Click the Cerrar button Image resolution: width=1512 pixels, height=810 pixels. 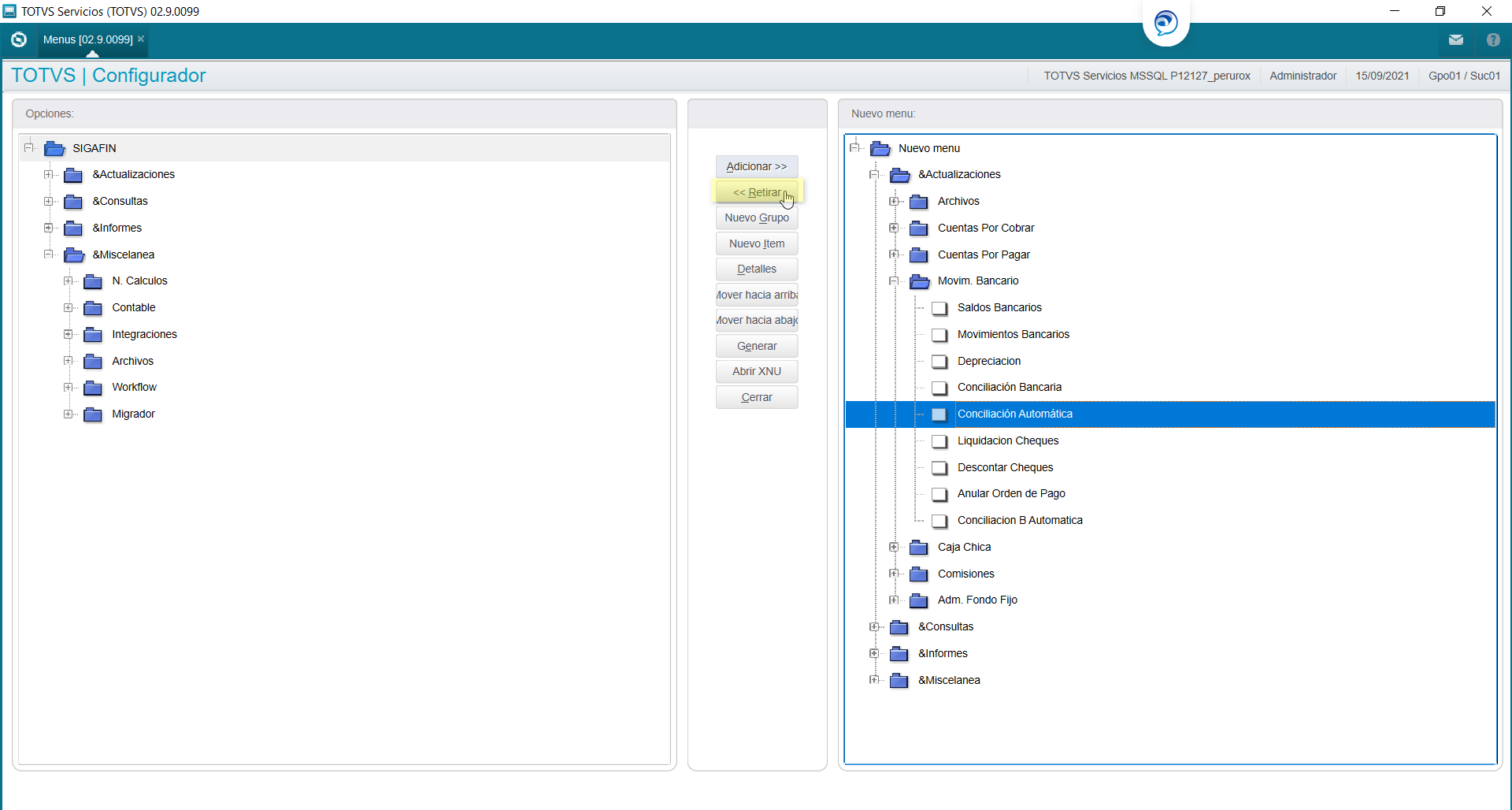coord(757,397)
